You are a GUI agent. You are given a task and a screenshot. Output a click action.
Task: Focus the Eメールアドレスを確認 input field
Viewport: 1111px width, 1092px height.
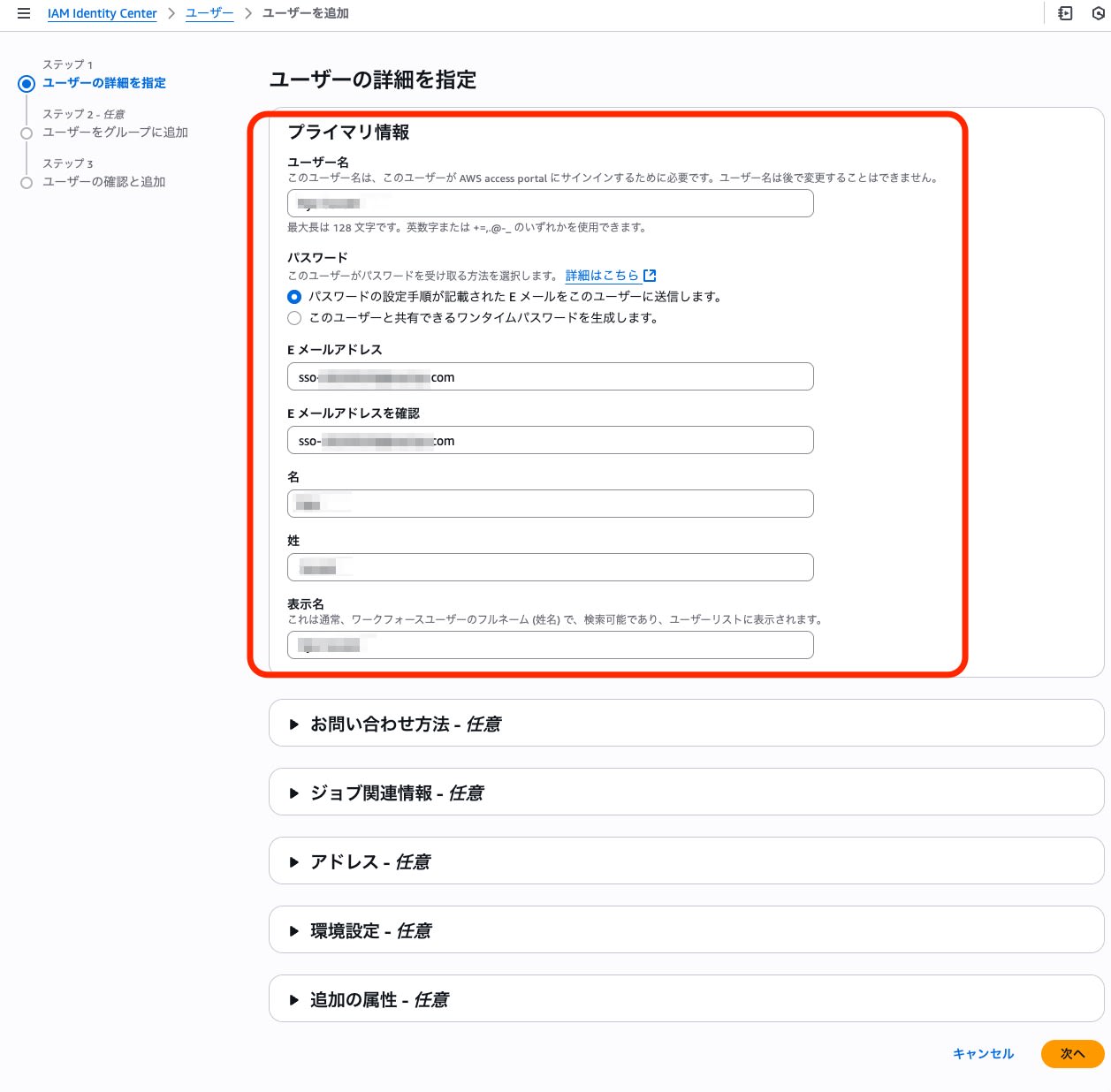(x=550, y=440)
